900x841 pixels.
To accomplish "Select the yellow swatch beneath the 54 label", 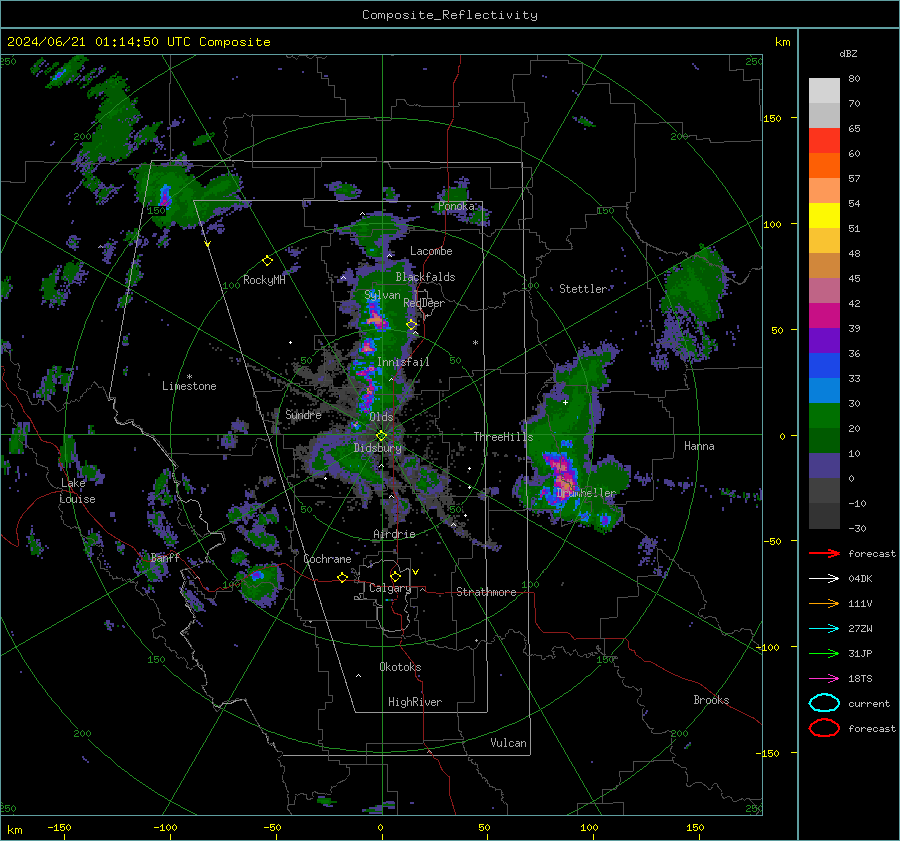I will pos(824,215).
